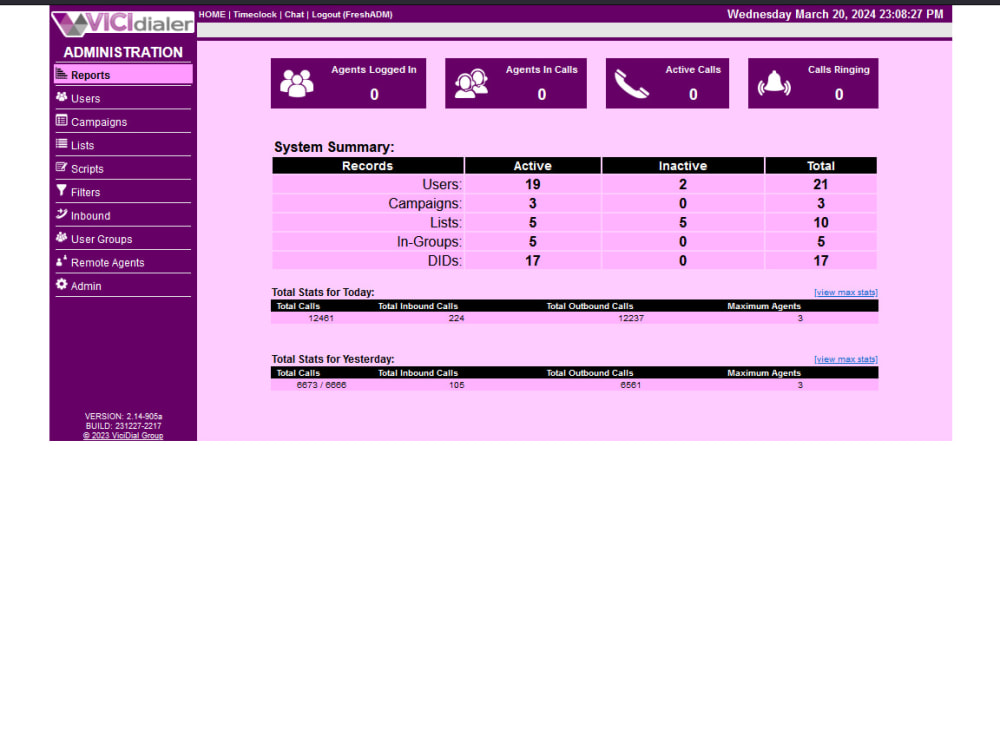1000x750 pixels.
Task: Click the Active Calls phone handset icon
Action: click(x=631, y=84)
